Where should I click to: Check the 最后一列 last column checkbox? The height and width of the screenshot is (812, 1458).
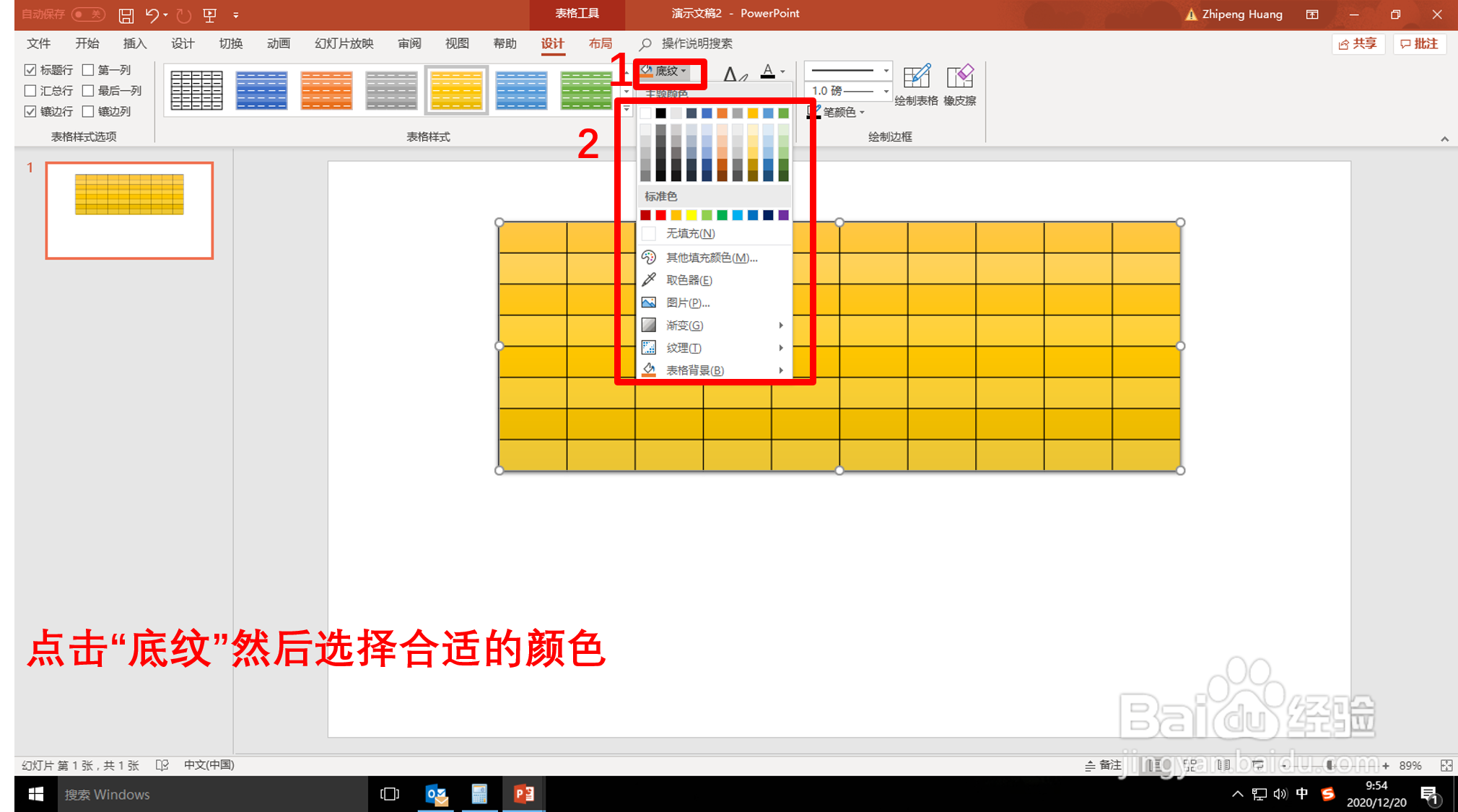(x=88, y=91)
